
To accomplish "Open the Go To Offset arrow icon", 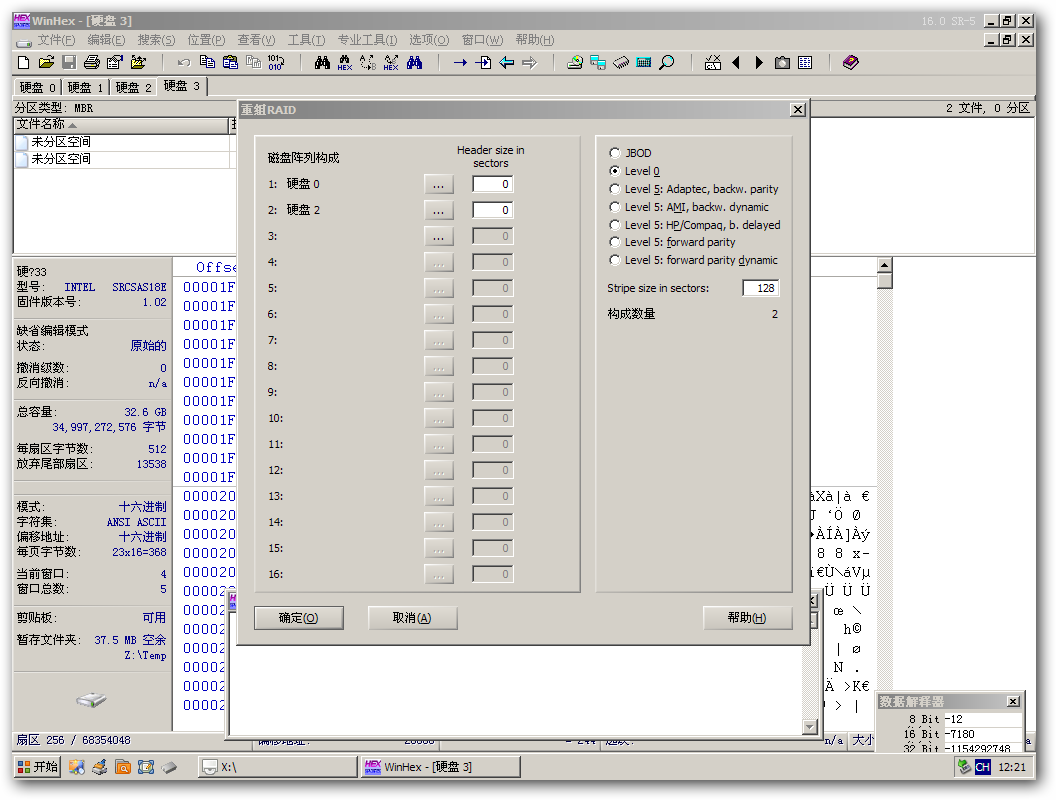I will tap(460, 63).
